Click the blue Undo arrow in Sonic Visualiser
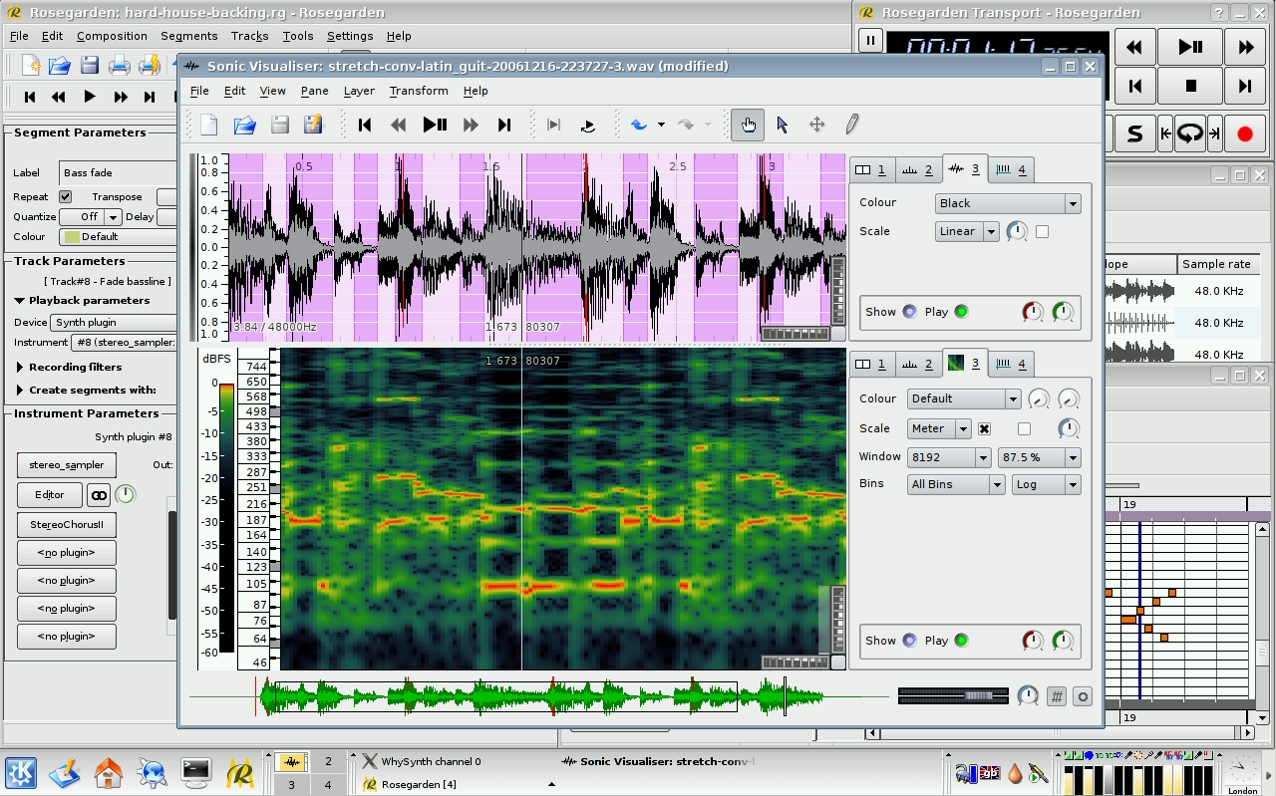 pyautogui.click(x=639, y=125)
